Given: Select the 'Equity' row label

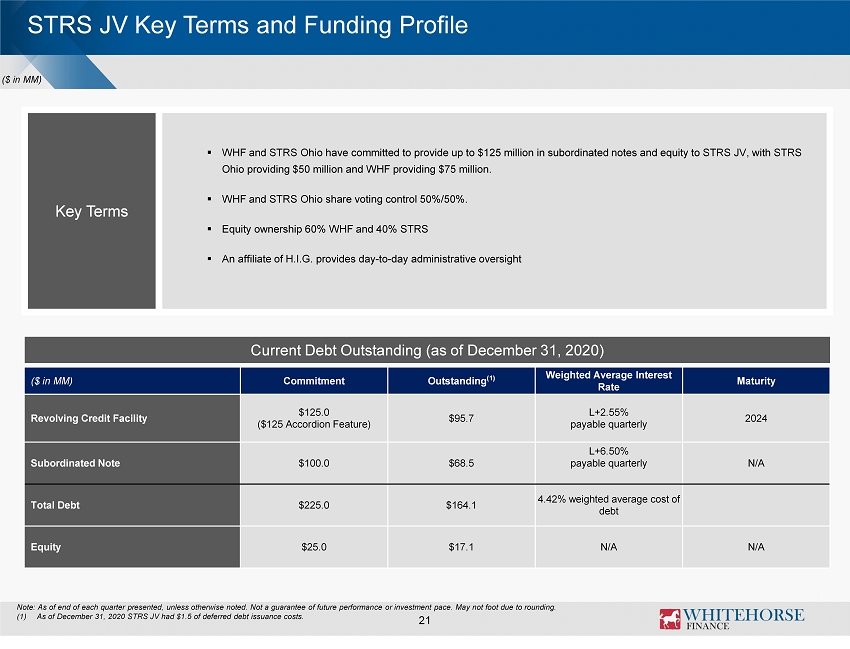Looking at the screenshot, I should 132,547.
